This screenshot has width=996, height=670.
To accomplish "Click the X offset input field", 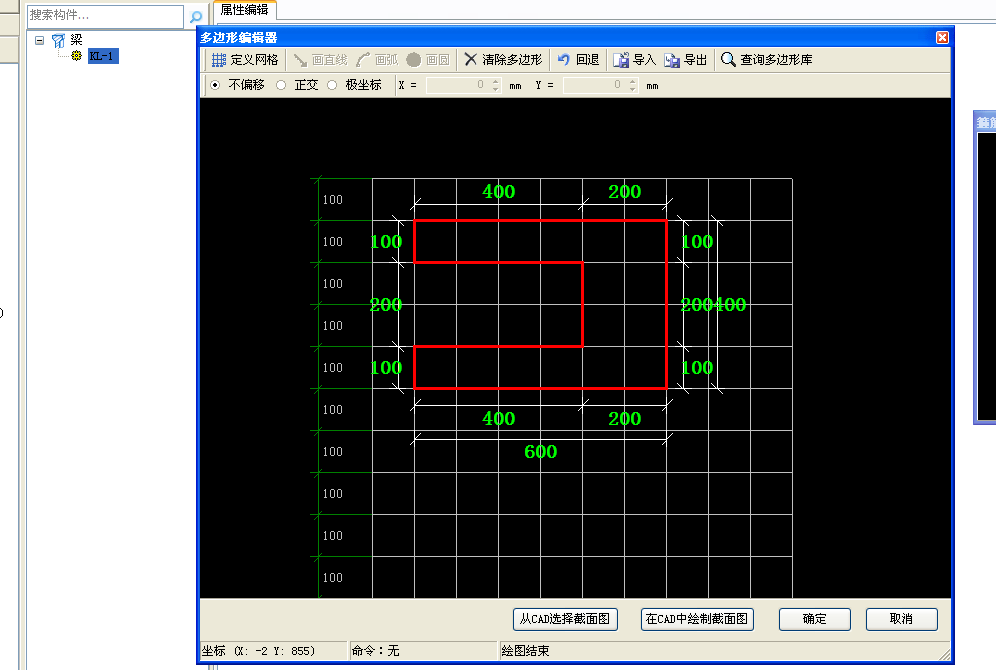I will pos(459,85).
